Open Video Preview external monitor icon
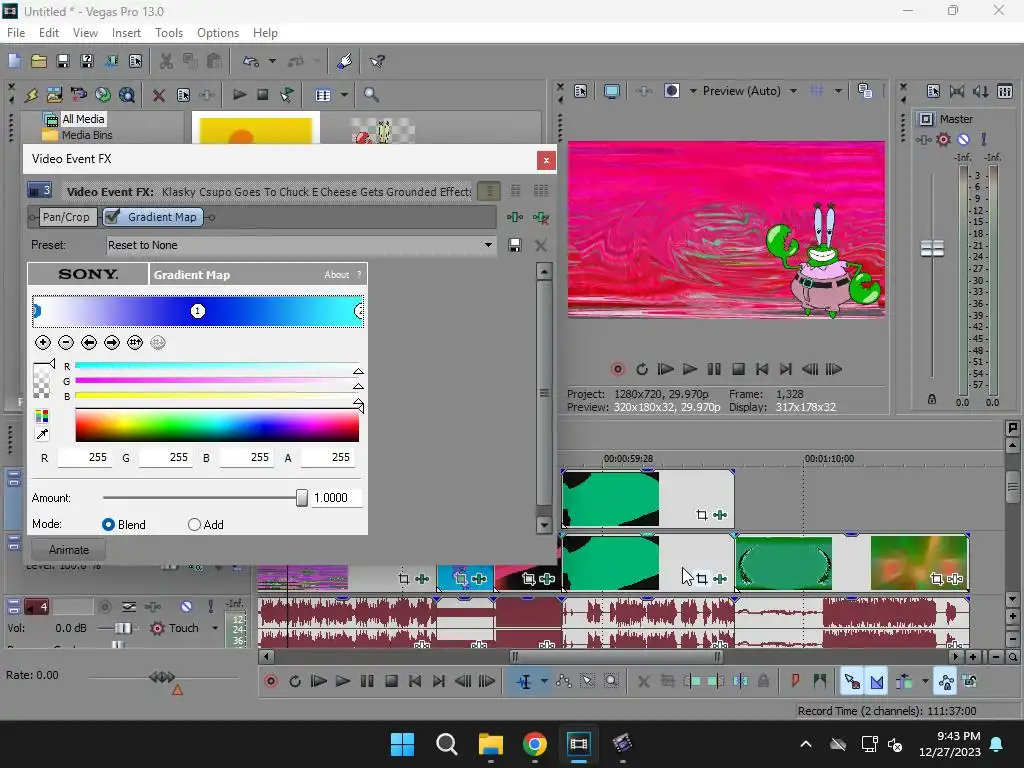This screenshot has width=1024, height=768. point(612,91)
